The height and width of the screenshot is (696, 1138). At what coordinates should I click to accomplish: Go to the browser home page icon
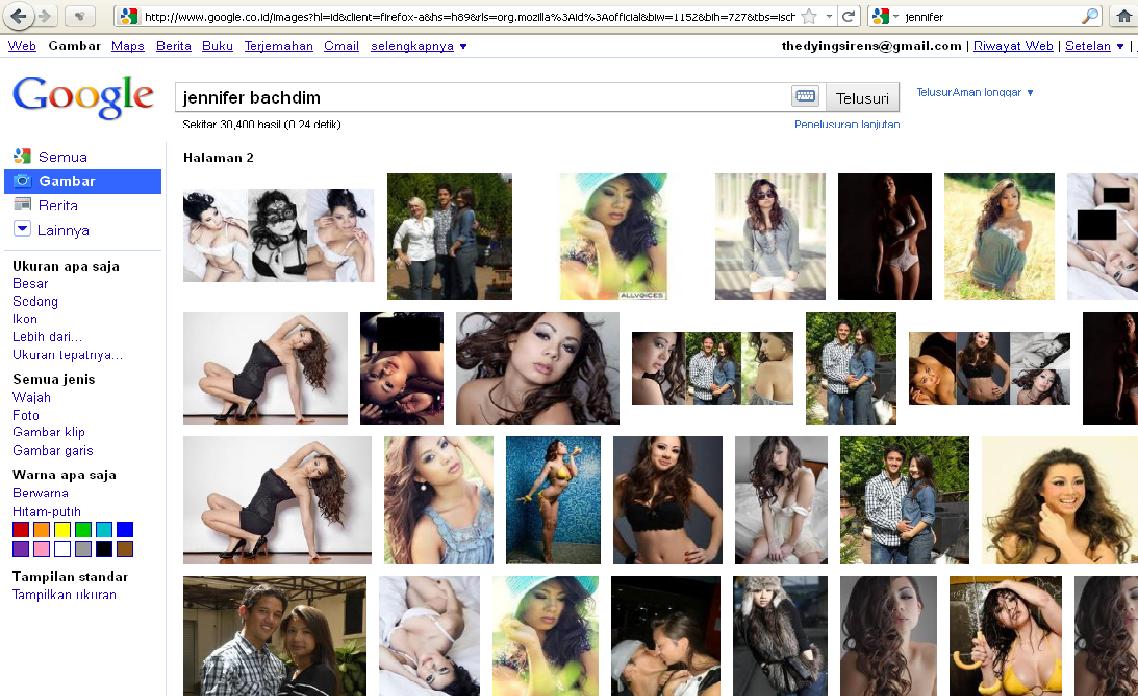(1124, 16)
